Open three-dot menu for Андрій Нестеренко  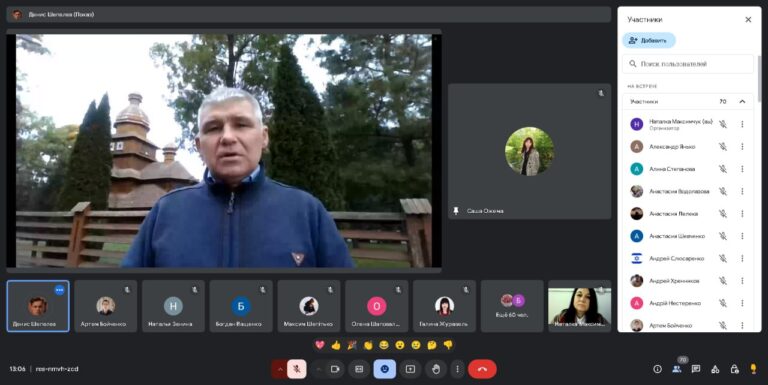click(743, 303)
